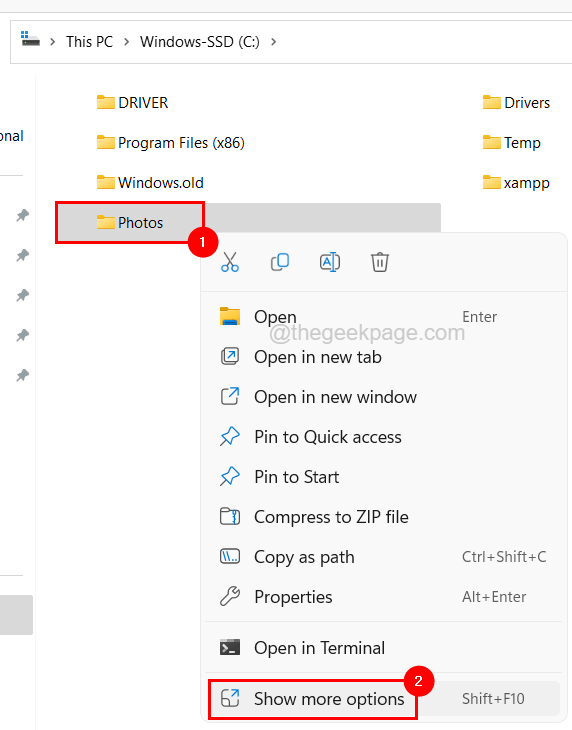Select the Temp folder icon
572x730 pixels.
click(x=492, y=142)
